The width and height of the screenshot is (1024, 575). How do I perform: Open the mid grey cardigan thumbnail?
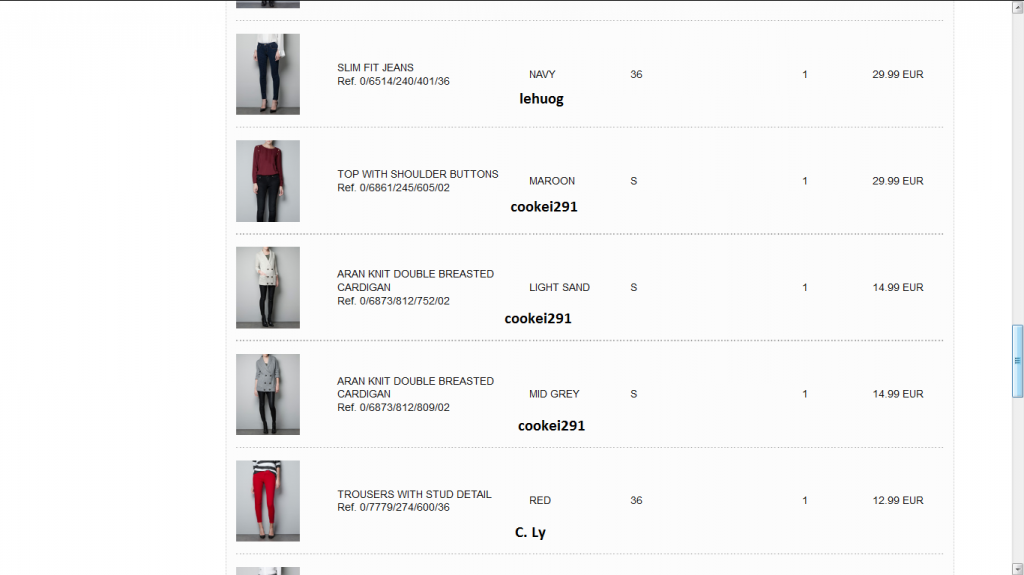pyautogui.click(x=268, y=394)
